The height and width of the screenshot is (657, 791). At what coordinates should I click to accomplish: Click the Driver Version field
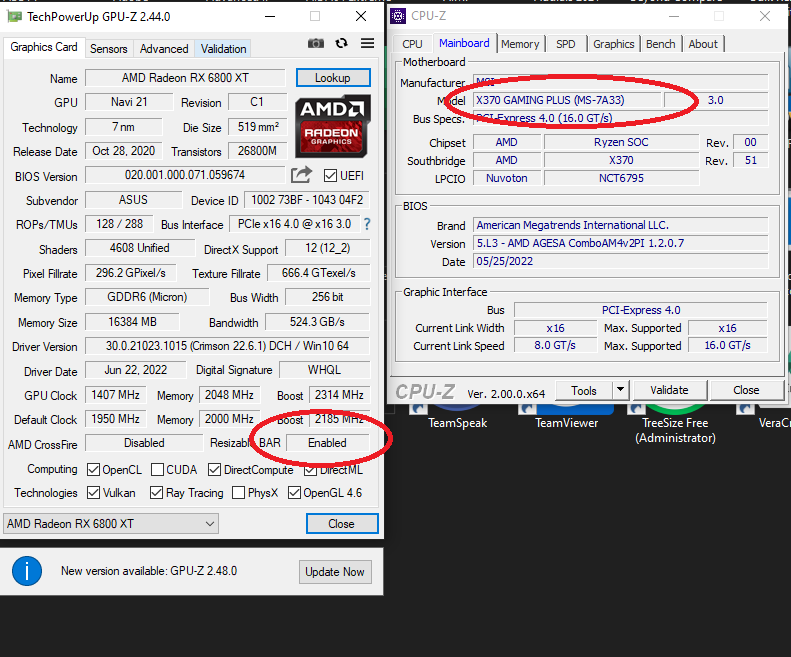click(228, 346)
